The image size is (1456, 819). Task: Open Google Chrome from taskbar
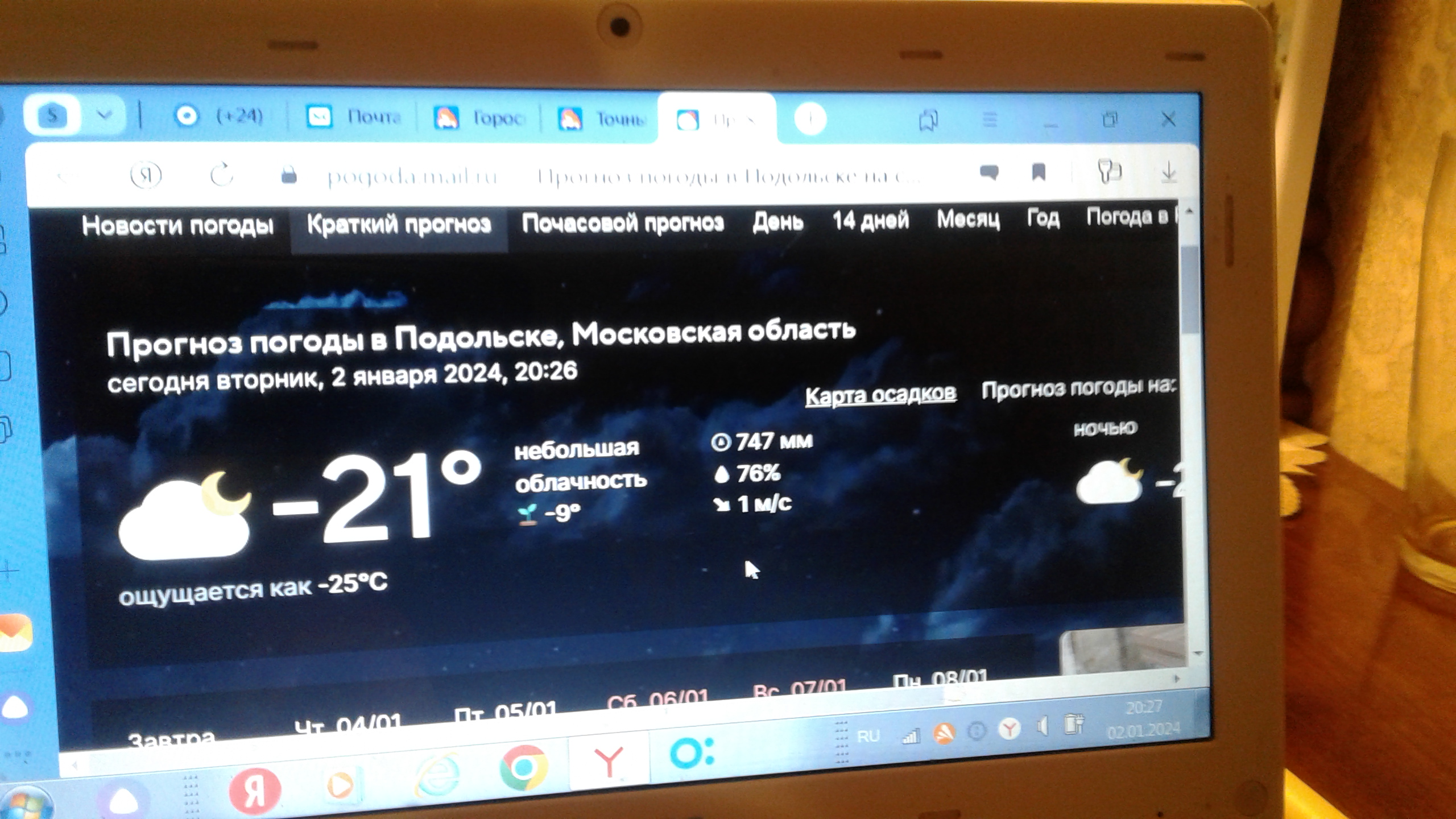pos(523,768)
